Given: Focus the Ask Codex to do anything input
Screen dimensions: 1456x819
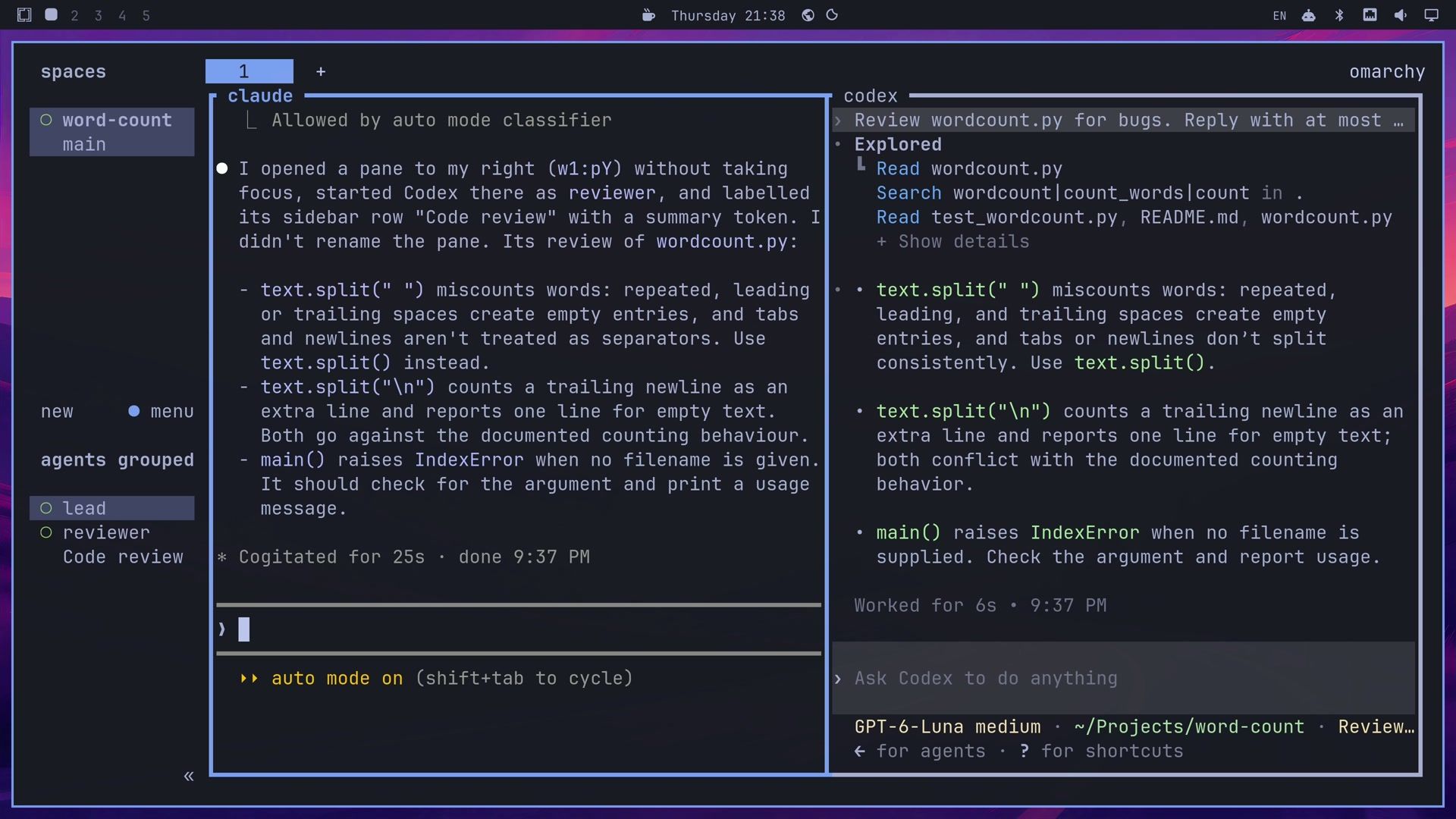Looking at the screenshot, I should click(x=1124, y=678).
